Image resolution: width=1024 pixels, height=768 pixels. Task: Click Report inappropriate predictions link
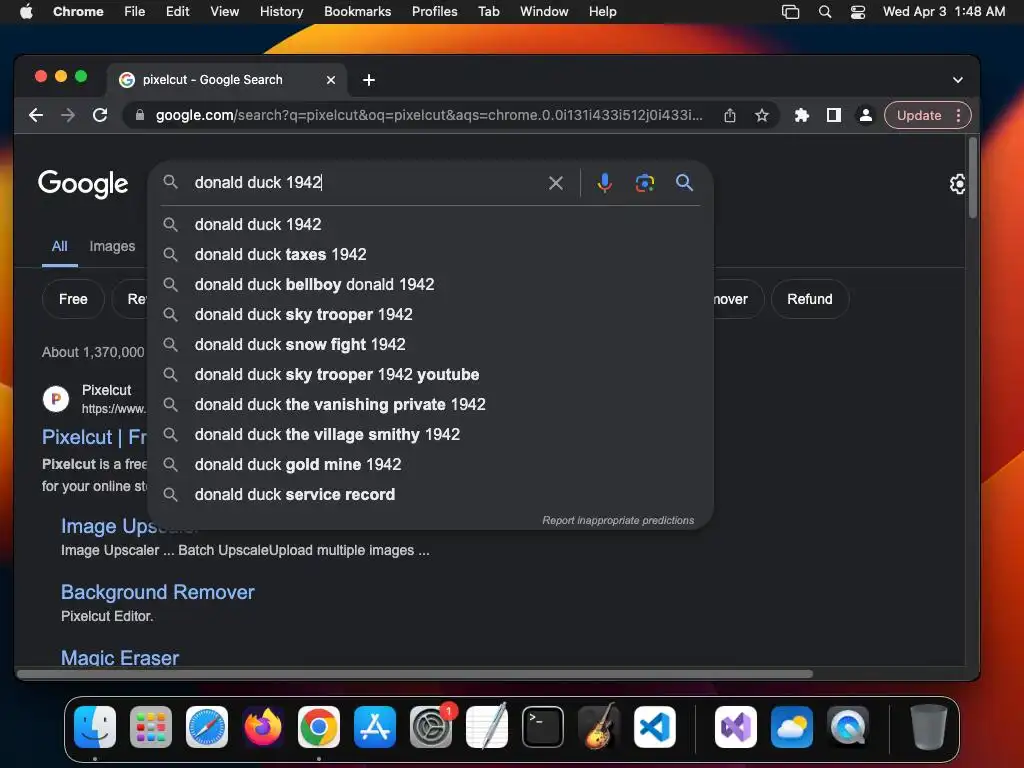tap(618, 520)
